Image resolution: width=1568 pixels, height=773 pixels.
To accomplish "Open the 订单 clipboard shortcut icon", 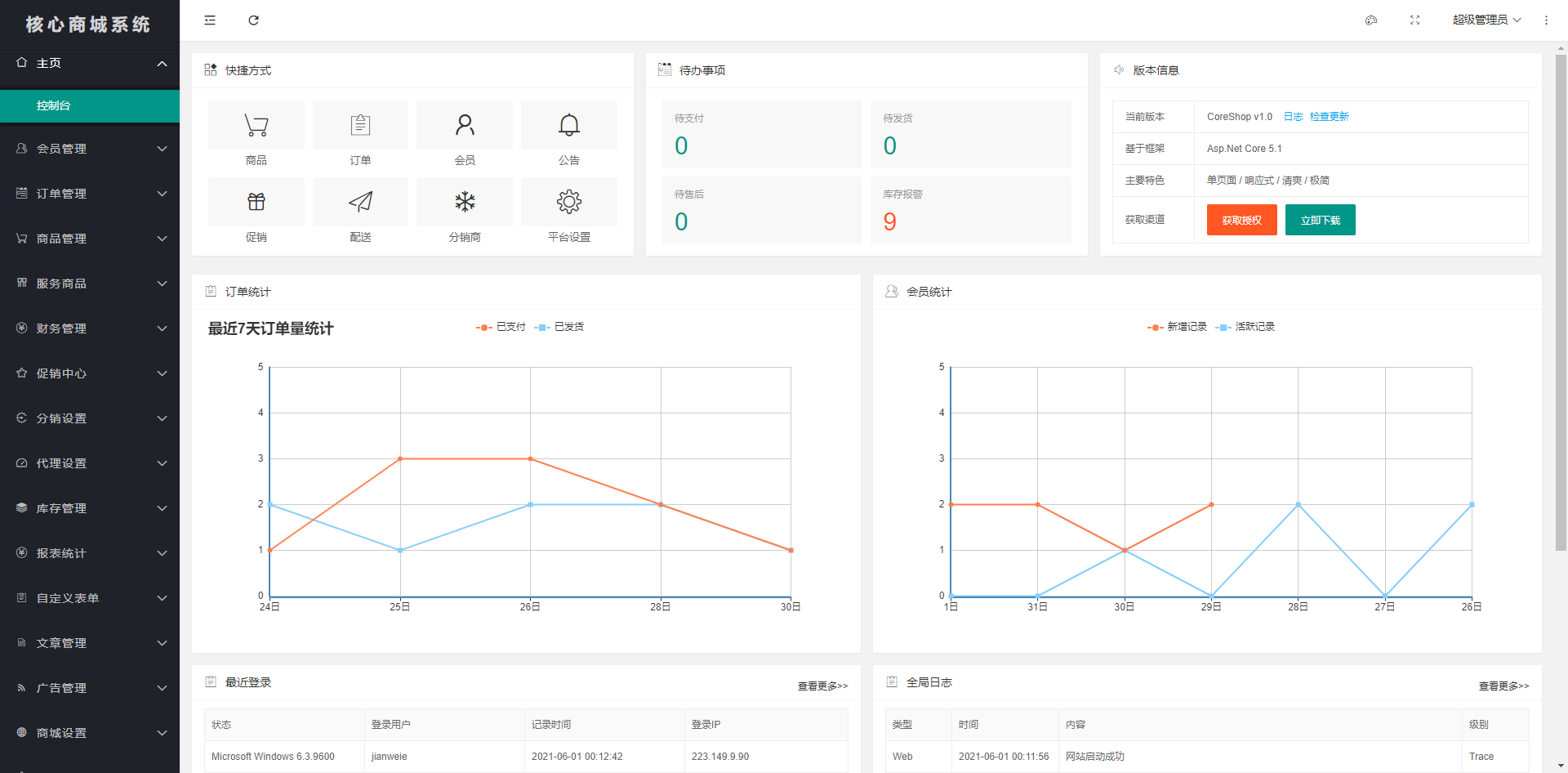I will [360, 125].
